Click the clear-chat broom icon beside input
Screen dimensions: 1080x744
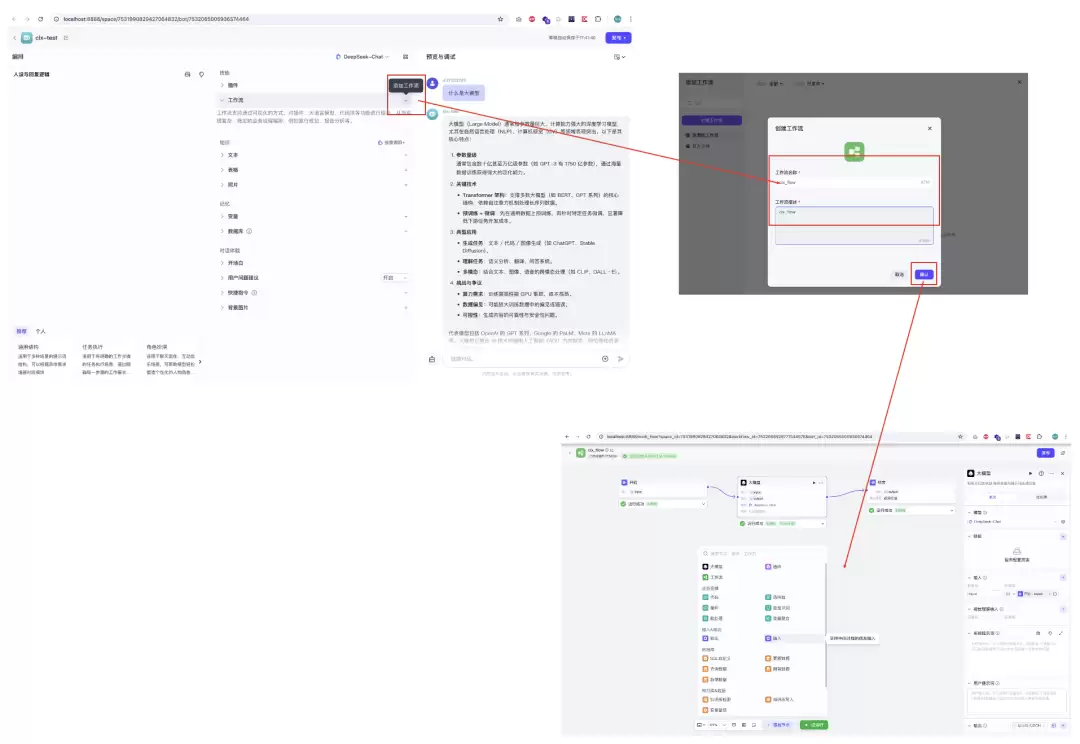[x=432, y=359]
